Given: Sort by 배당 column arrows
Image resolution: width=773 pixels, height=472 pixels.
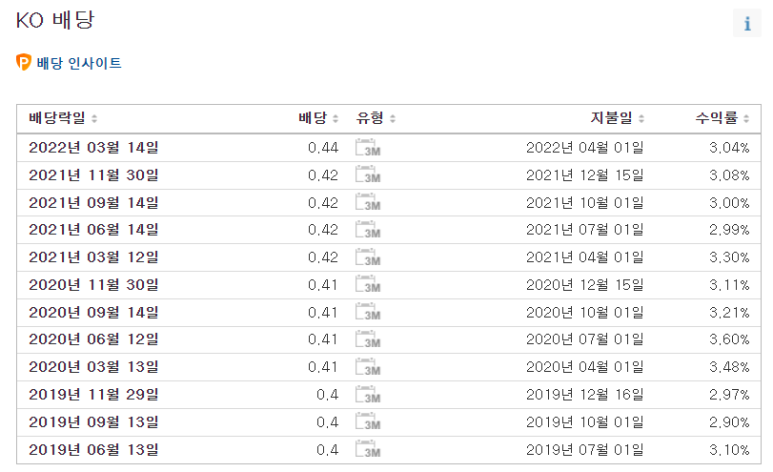Looking at the screenshot, I should click(335, 118).
